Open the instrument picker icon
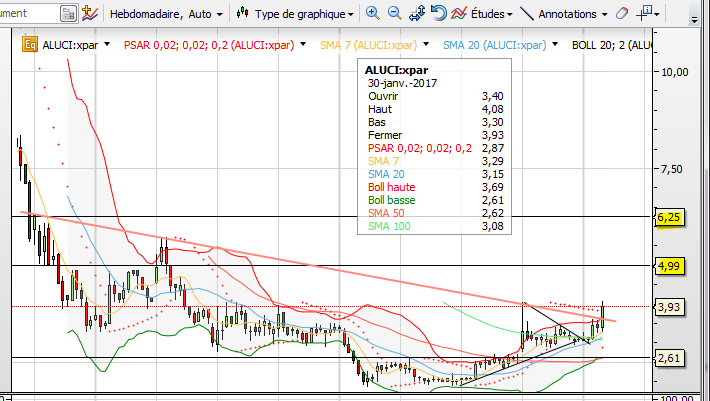Screen dimensions: 710x401 68,14
